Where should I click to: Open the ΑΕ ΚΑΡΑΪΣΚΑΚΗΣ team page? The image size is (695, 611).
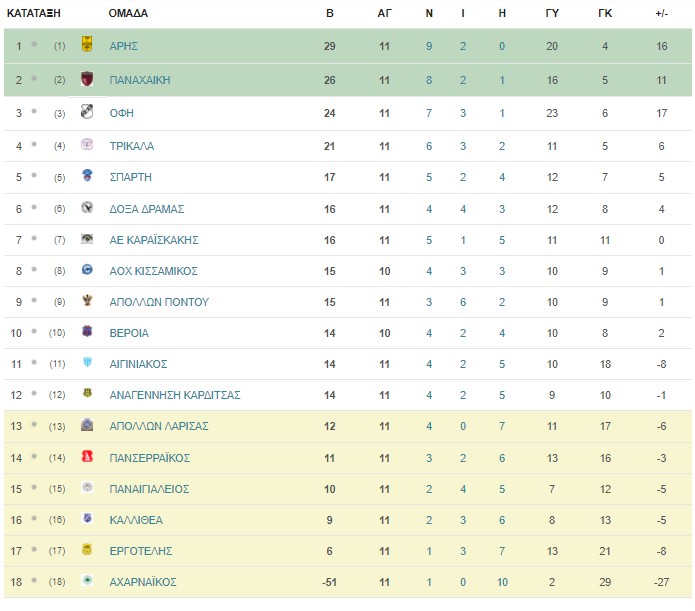(x=154, y=240)
